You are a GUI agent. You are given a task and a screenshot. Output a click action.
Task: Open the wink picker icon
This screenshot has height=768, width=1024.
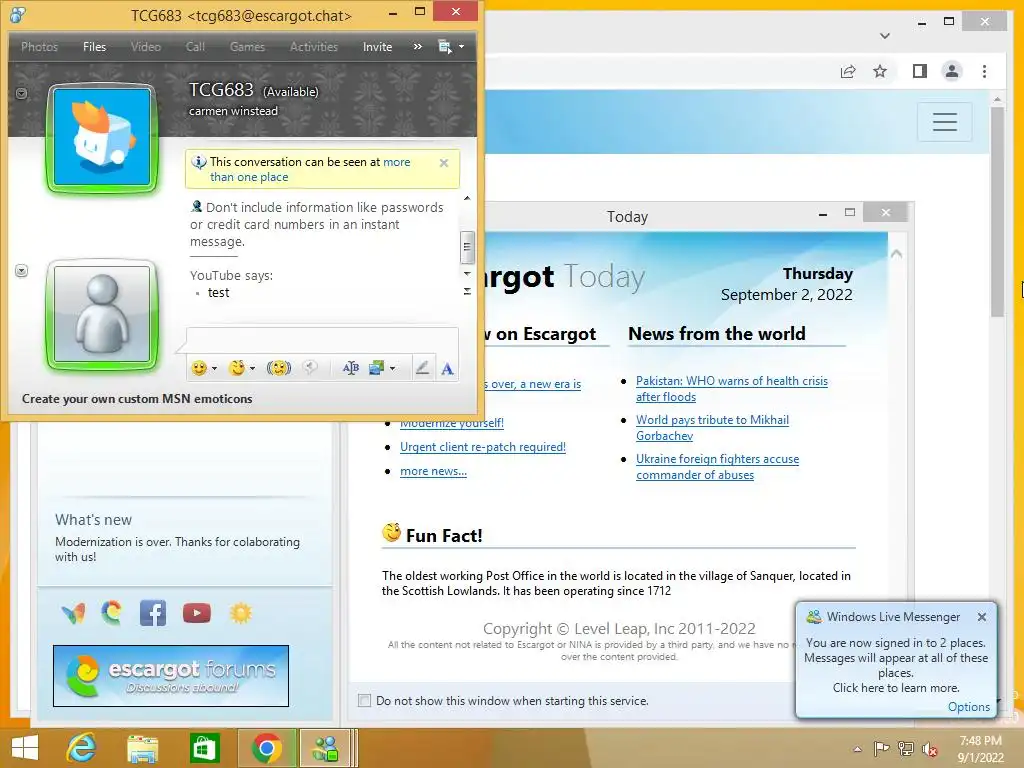(x=236, y=368)
